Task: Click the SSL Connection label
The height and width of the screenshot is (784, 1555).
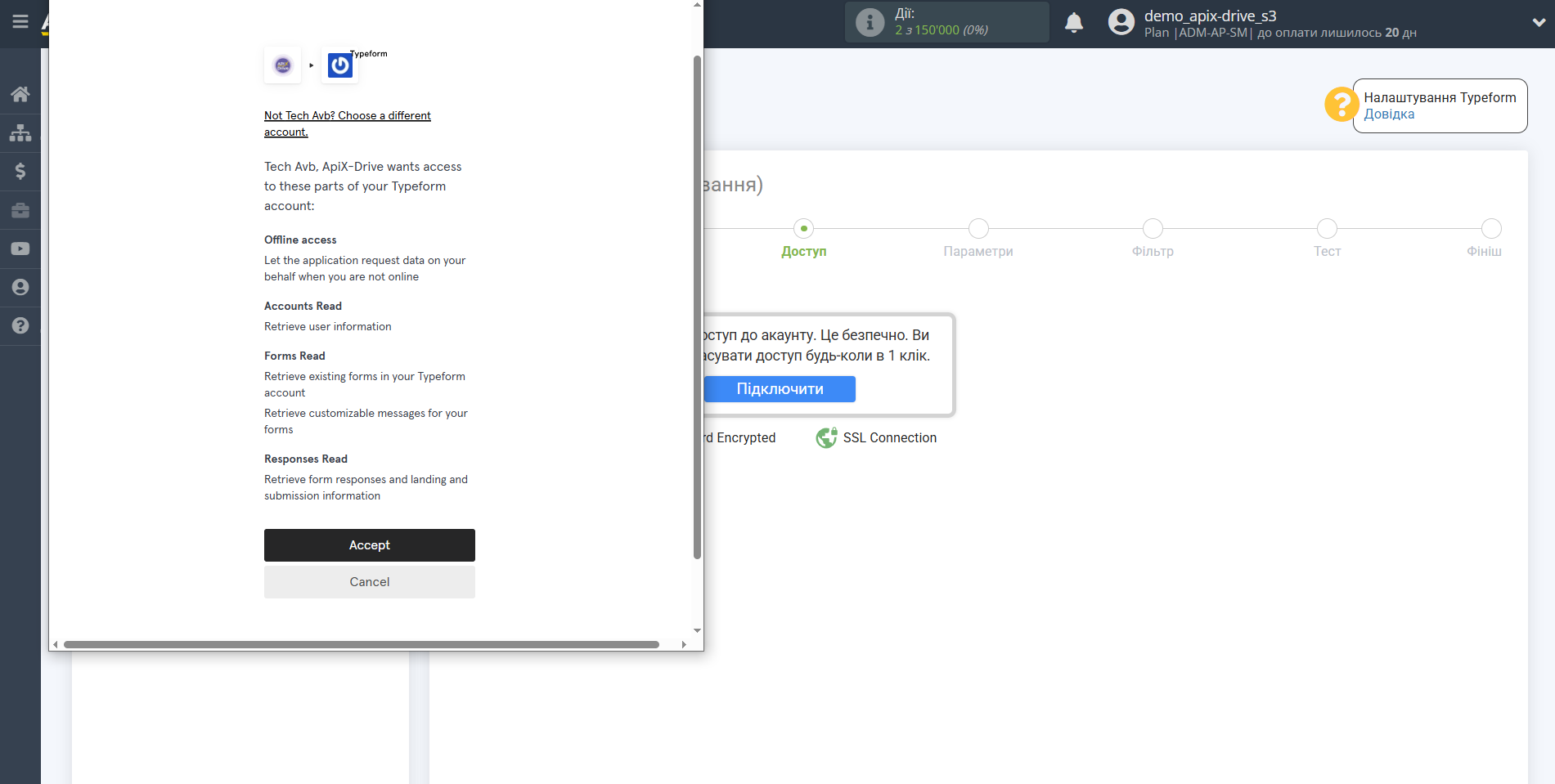Action: 890,438
